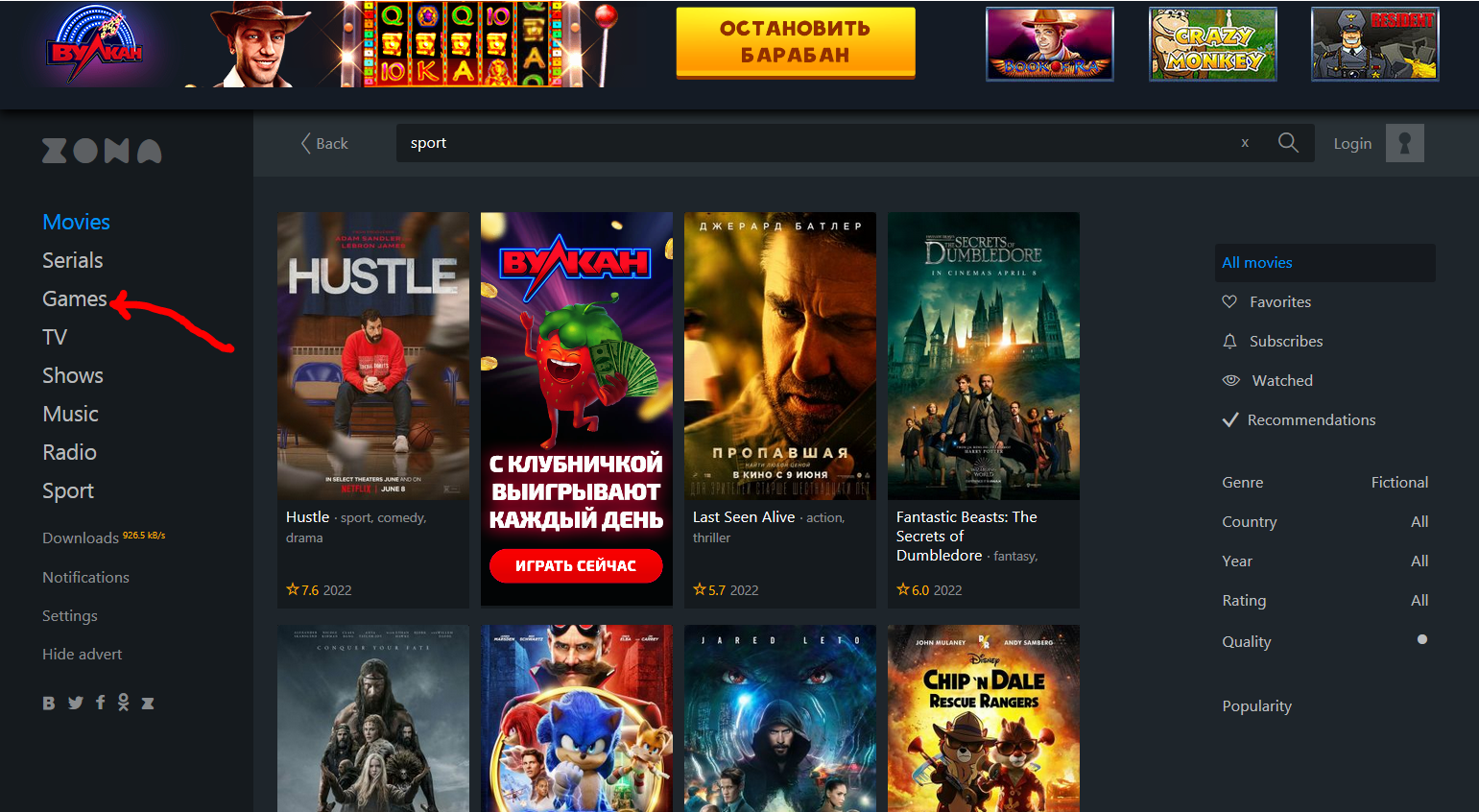Open the Last Seen Alive poster
Image resolution: width=1479 pixels, height=812 pixels.
(x=780, y=356)
